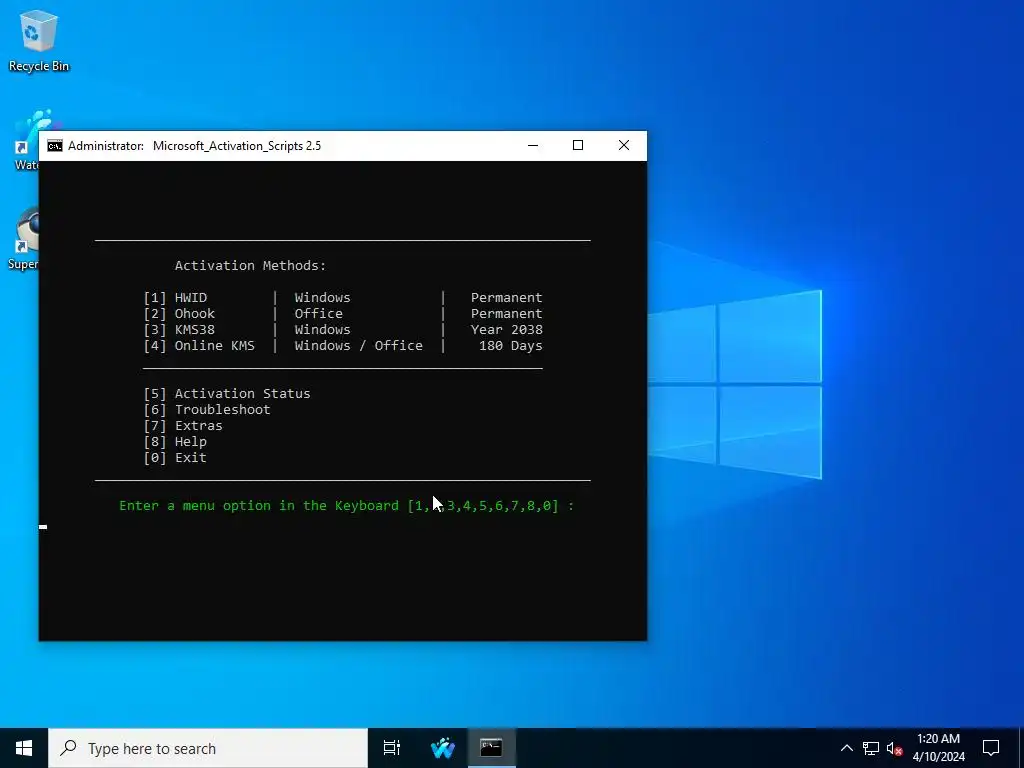The width and height of the screenshot is (1024, 768).
Task: Close the Microsoft_Activation_Scripts window
Action: tap(624, 146)
